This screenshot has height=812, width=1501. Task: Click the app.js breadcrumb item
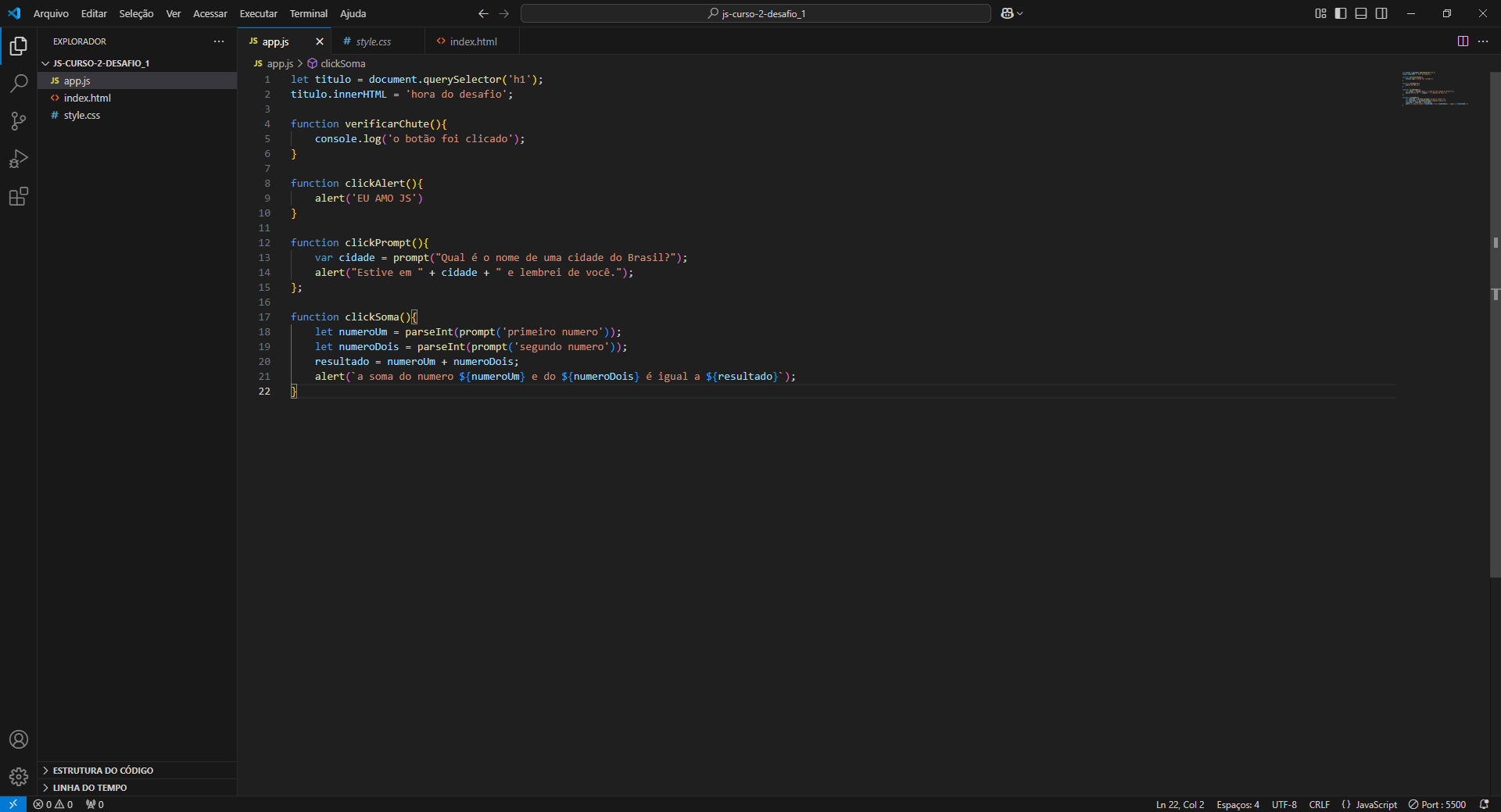[x=274, y=63]
